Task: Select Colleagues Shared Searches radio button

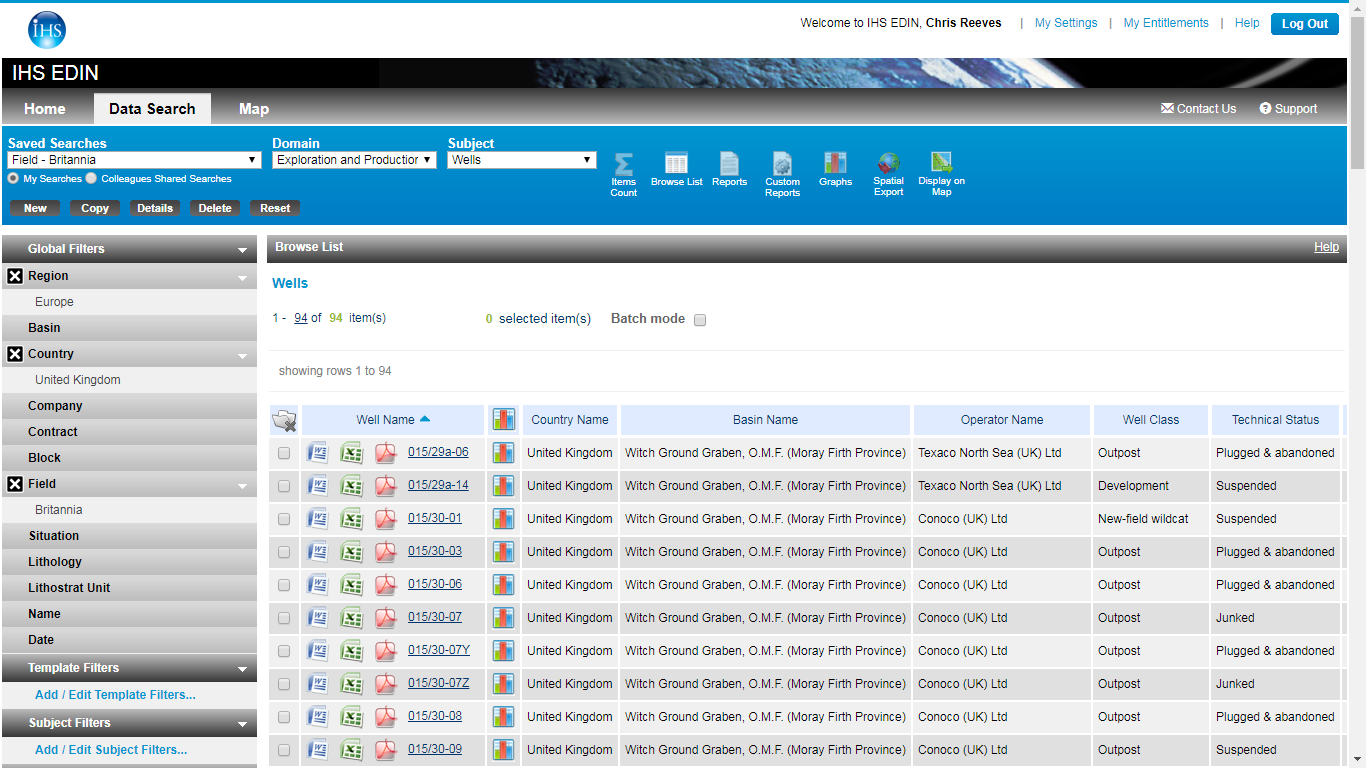Action: 91,178
